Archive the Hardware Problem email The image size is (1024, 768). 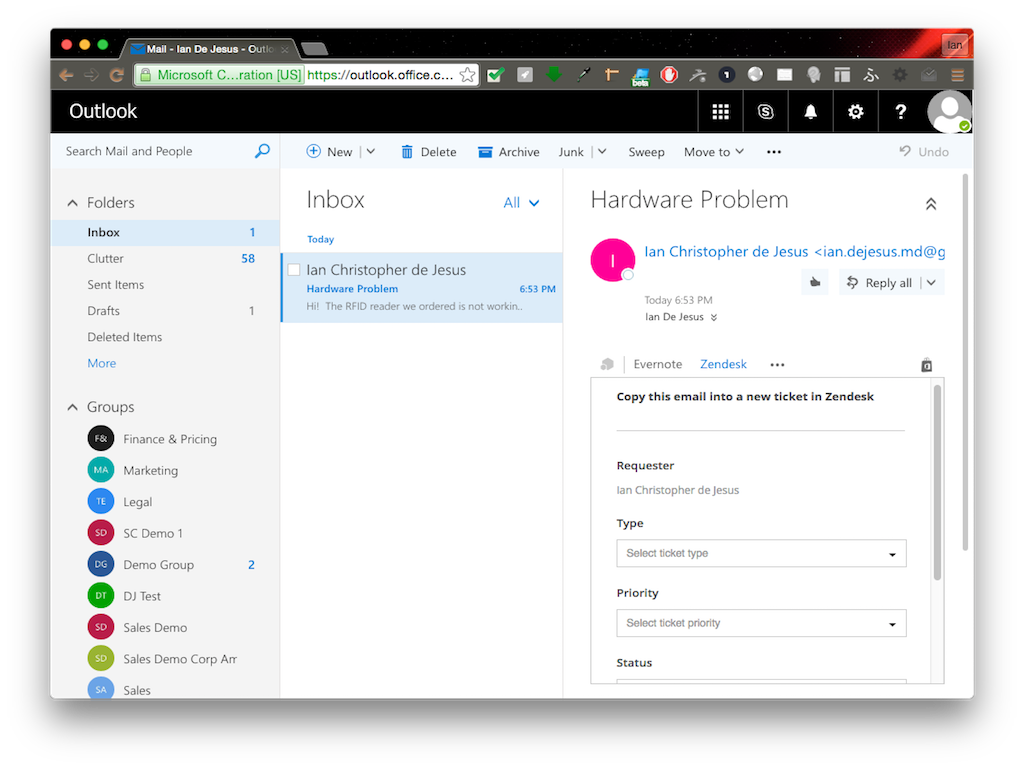(508, 151)
